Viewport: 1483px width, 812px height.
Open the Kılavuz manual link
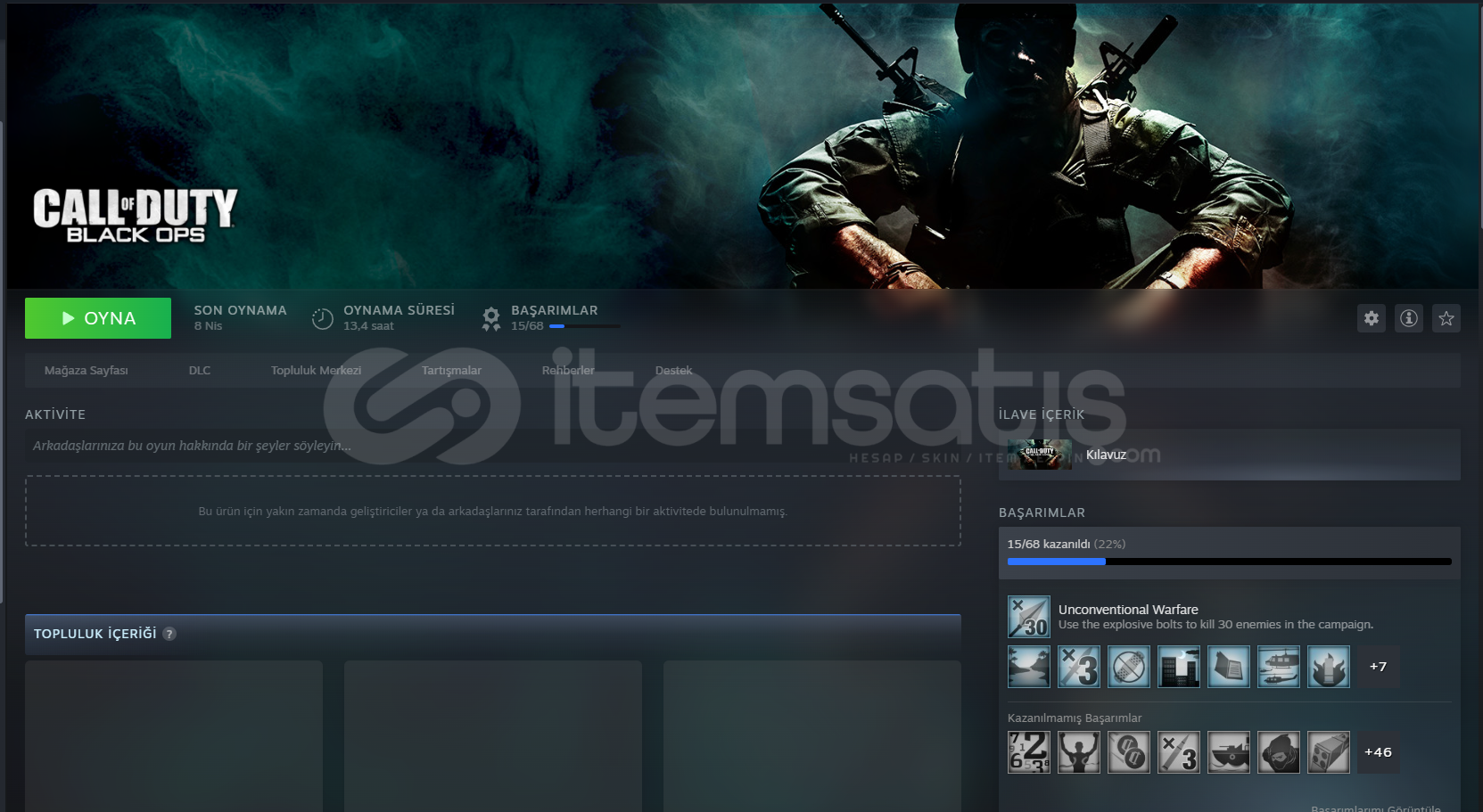click(x=1106, y=455)
